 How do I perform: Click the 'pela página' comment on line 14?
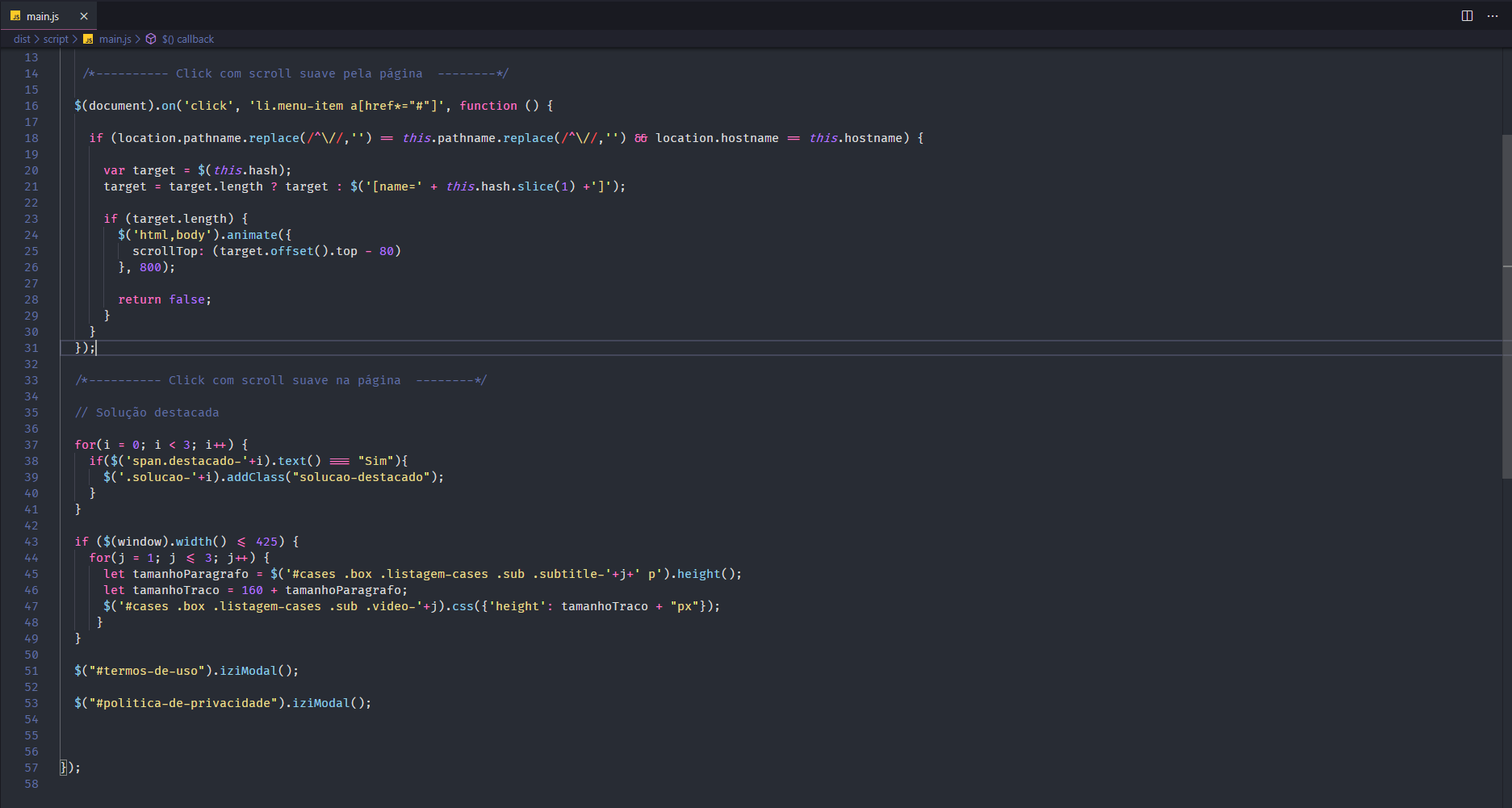383,73
